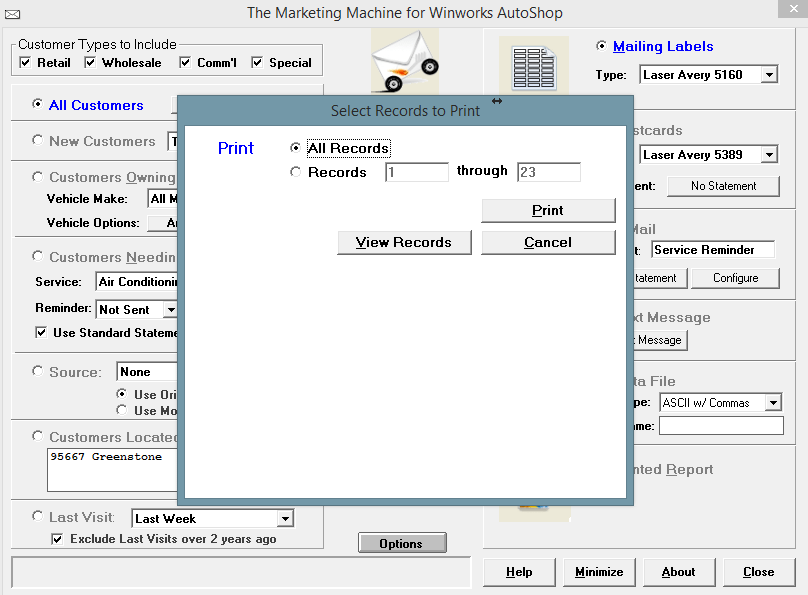Click the mailing labels sheet icon

click(x=533, y=66)
